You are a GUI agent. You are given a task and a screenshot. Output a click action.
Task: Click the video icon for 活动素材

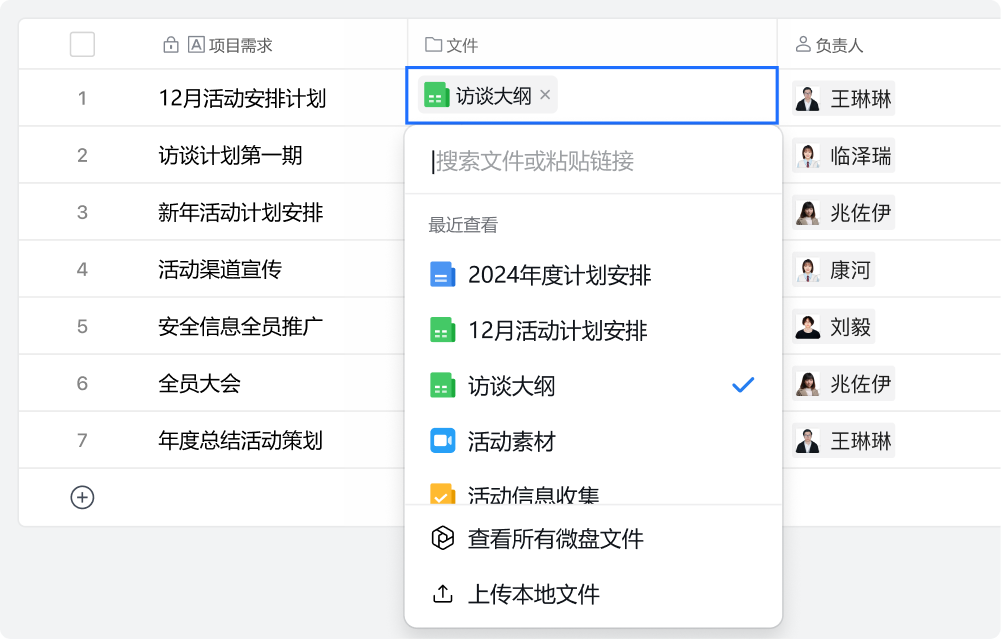click(442, 441)
